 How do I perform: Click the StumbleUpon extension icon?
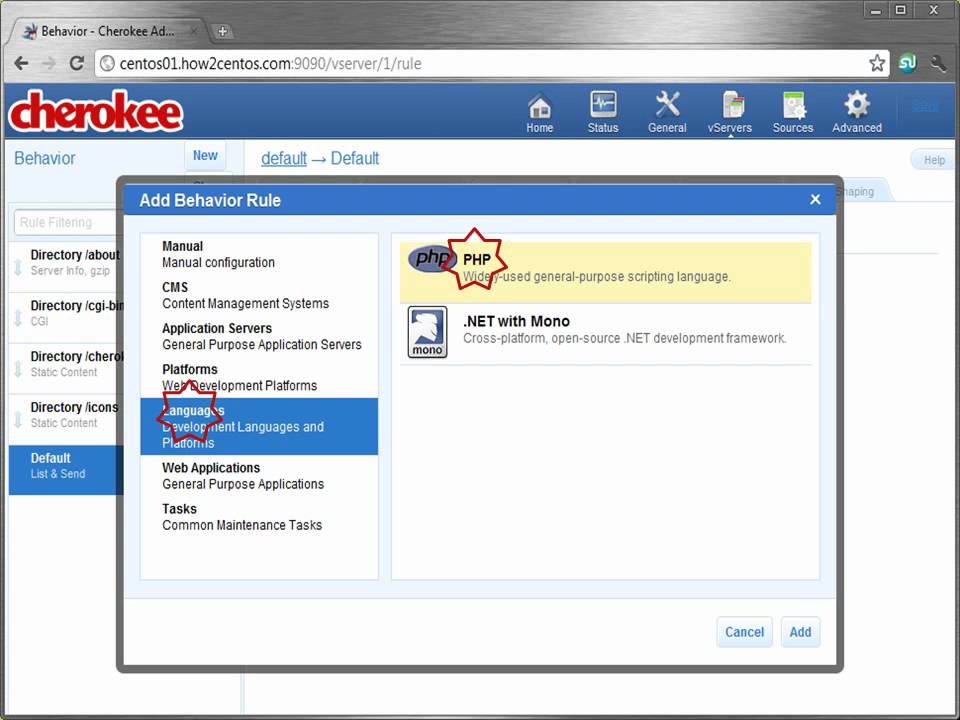pos(907,63)
